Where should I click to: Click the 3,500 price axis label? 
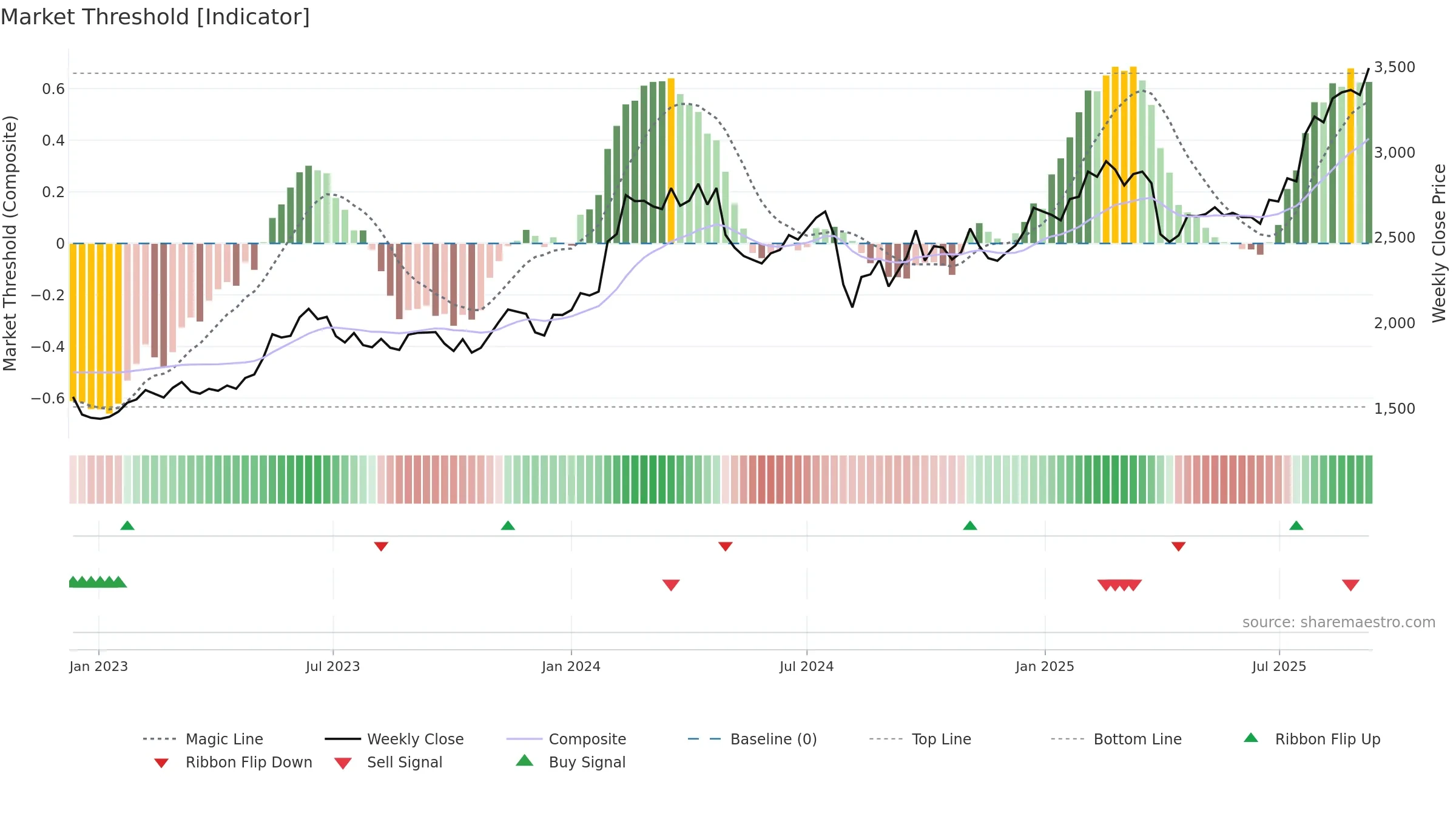coord(1395,67)
